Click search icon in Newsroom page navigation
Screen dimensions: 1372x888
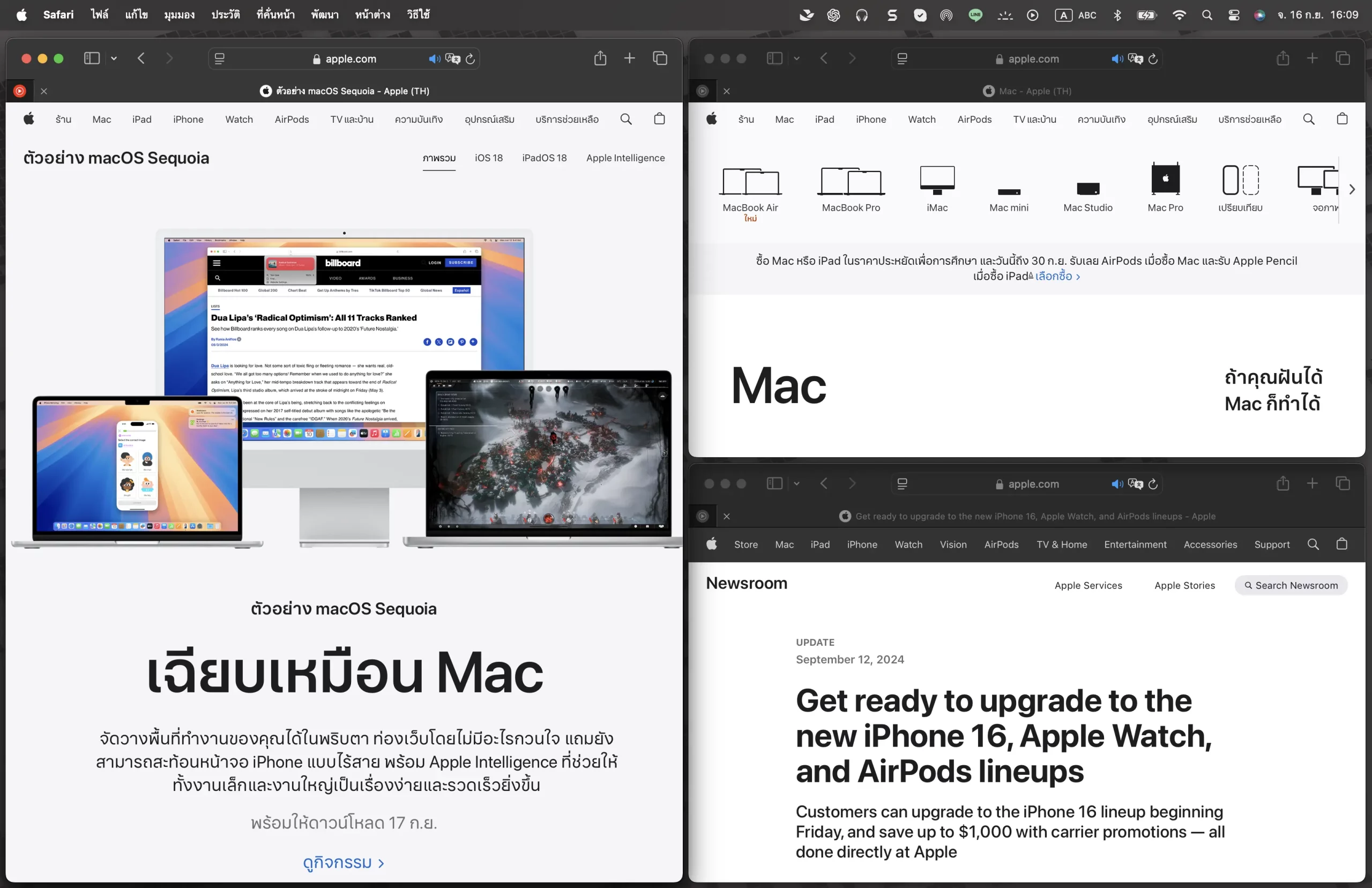(x=1313, y=544)
